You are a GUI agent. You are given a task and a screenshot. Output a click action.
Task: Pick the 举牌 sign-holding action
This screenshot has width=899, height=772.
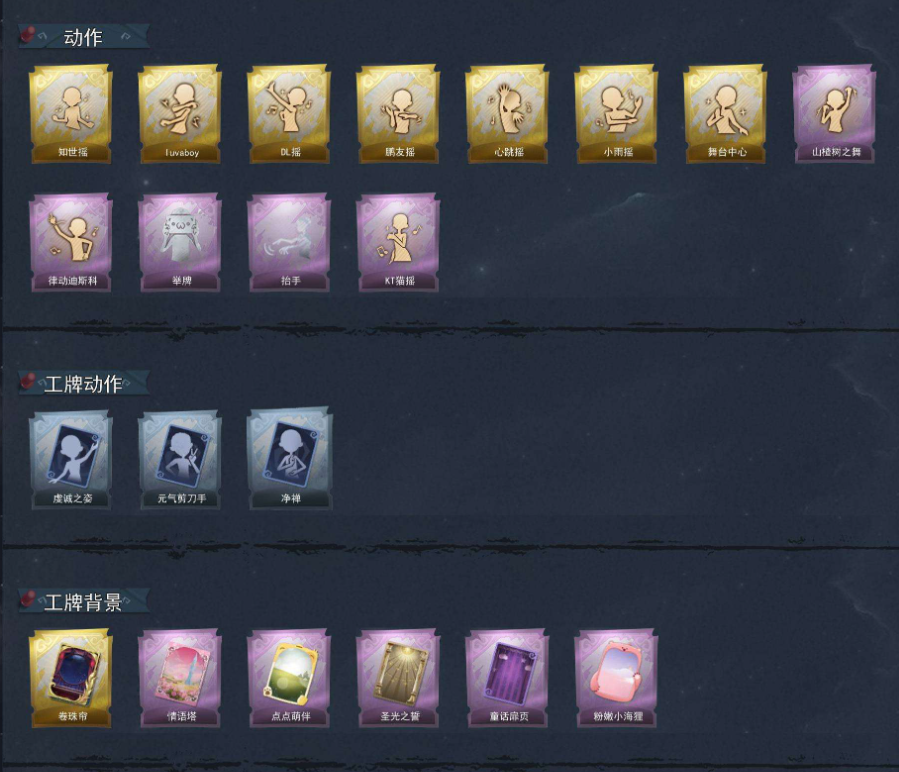pyautogui.click(x=180, y=243)
